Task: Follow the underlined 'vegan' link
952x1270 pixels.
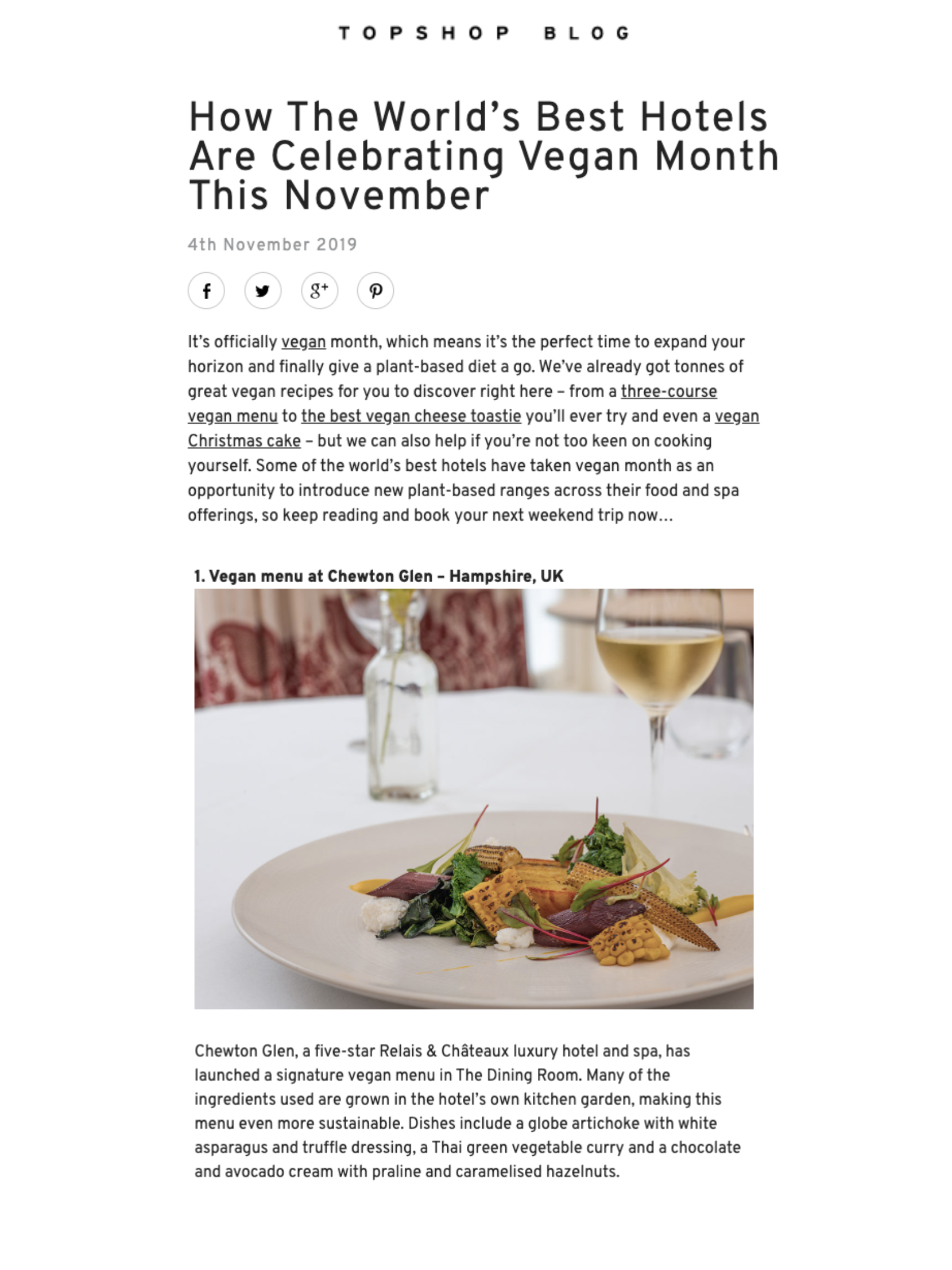Action: (x=303, y=342)
